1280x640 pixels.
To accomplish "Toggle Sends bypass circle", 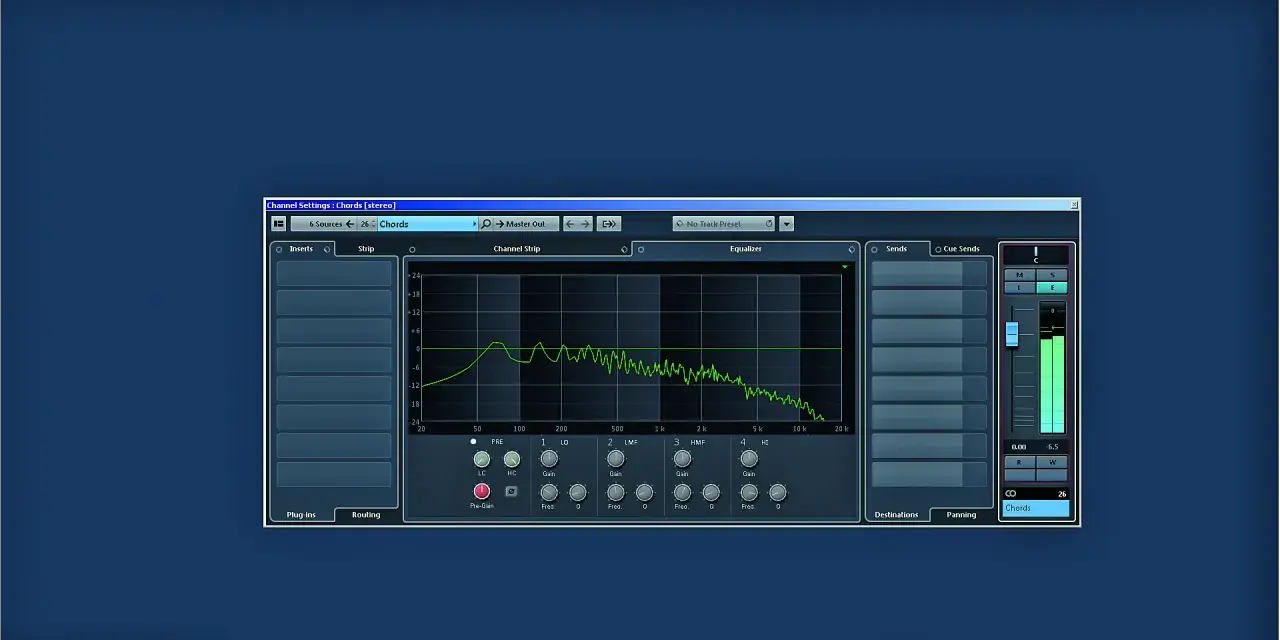I will tap(874, 249).
